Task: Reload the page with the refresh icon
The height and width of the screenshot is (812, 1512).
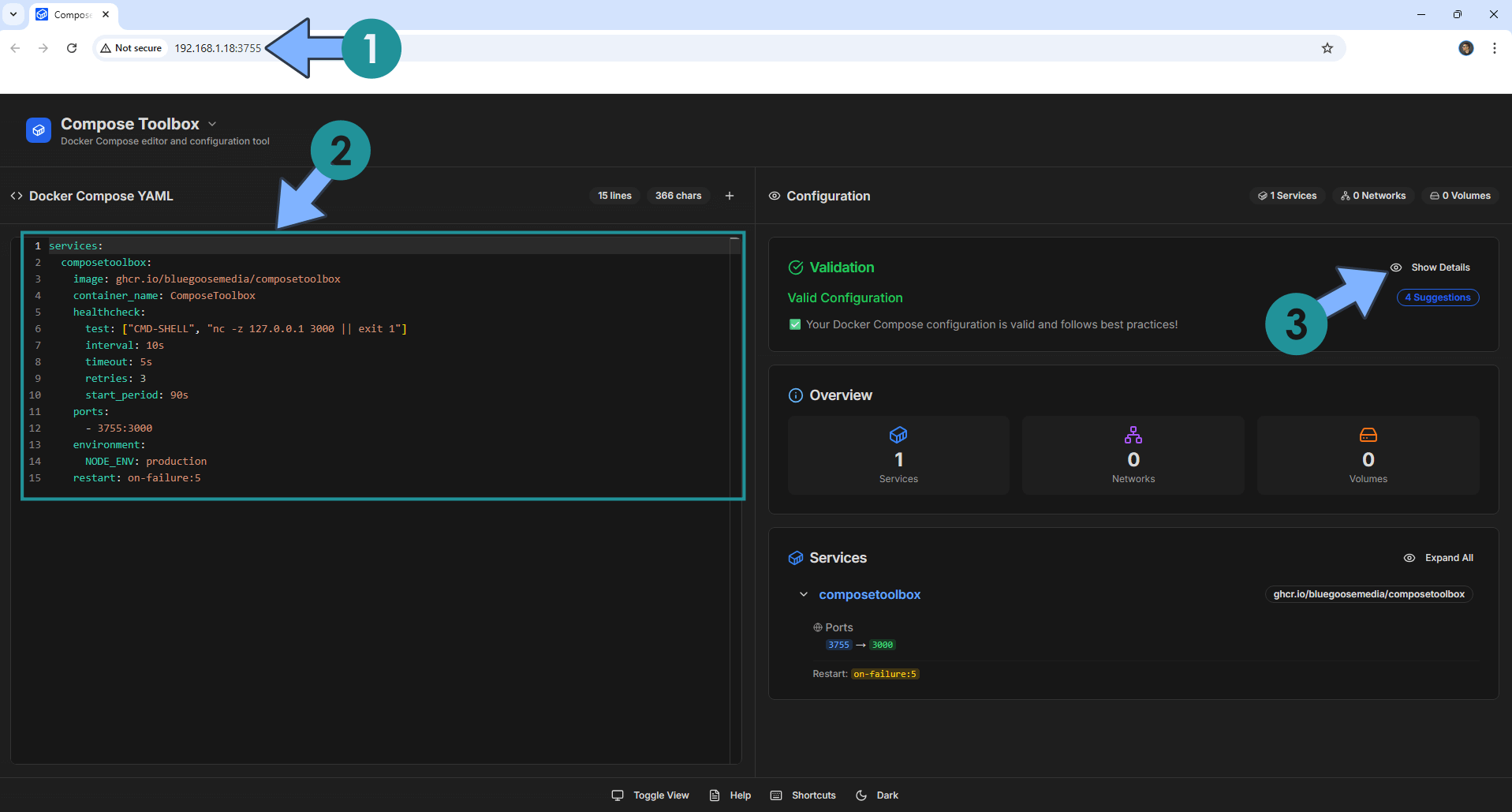Action: point(72,48)
